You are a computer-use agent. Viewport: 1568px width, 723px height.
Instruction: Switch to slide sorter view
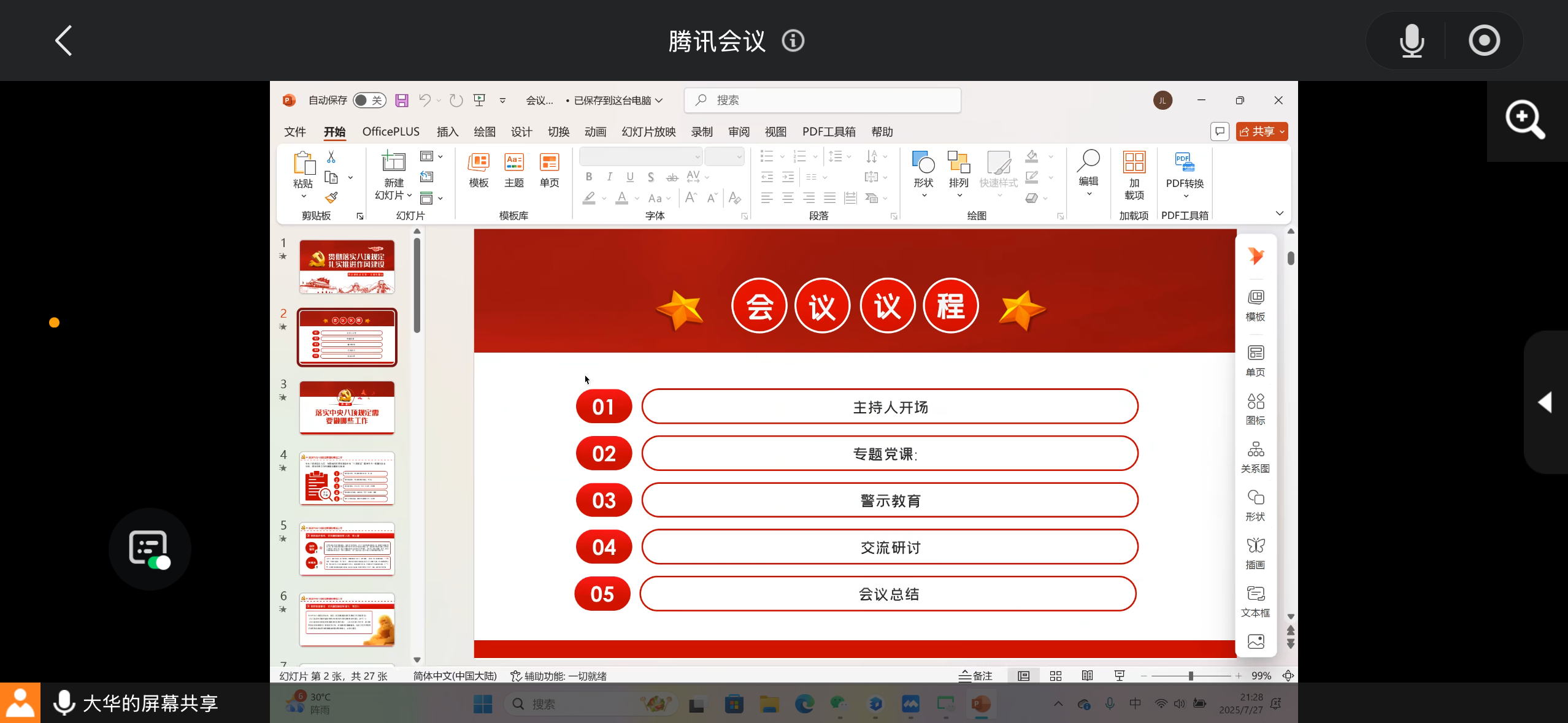tap(1055, 676)
